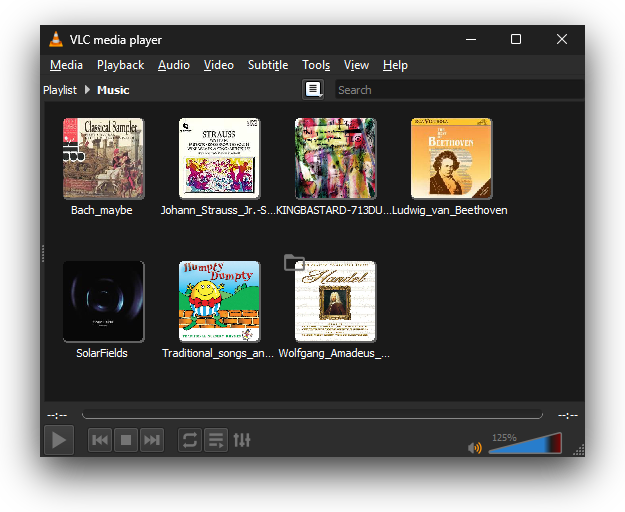Select the Handel album cover thumbnail

pos(335,301)
